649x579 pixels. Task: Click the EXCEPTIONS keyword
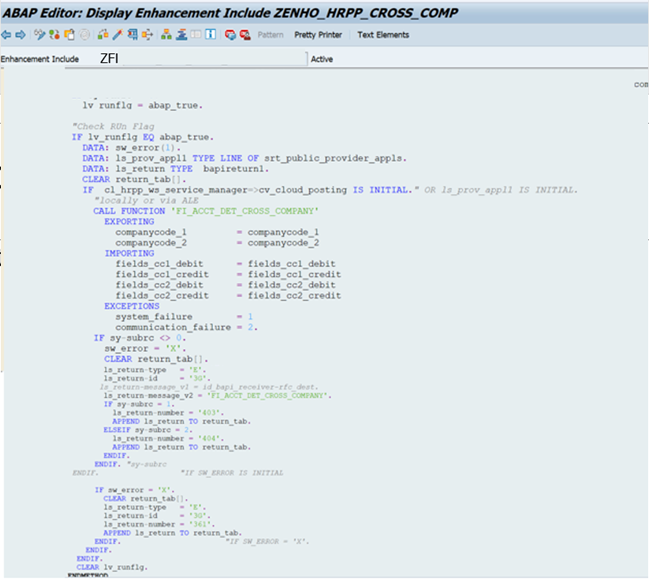click(132, 306)
